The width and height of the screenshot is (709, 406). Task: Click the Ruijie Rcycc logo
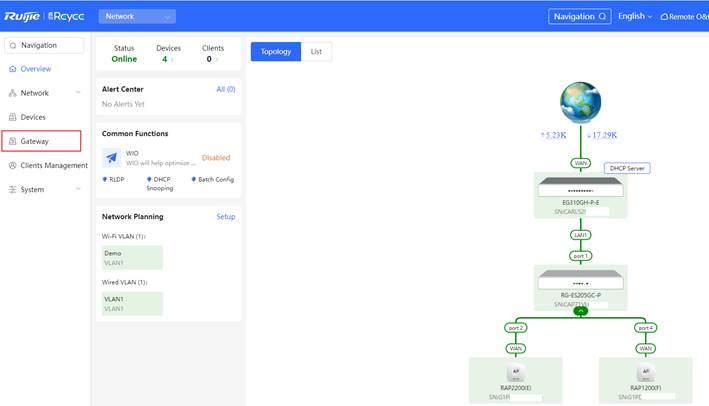click(x=45, y=16)
